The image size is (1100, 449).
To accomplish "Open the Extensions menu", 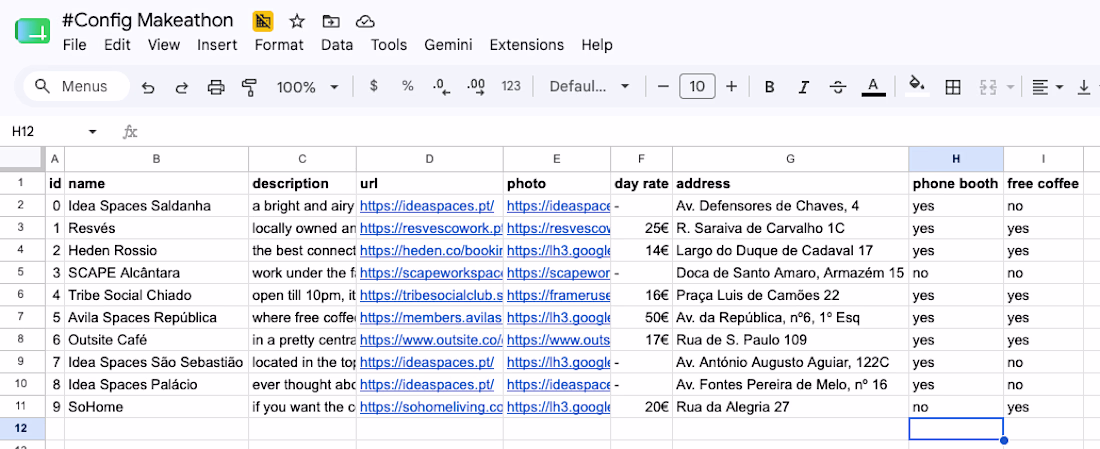I will tap(527, 45).
